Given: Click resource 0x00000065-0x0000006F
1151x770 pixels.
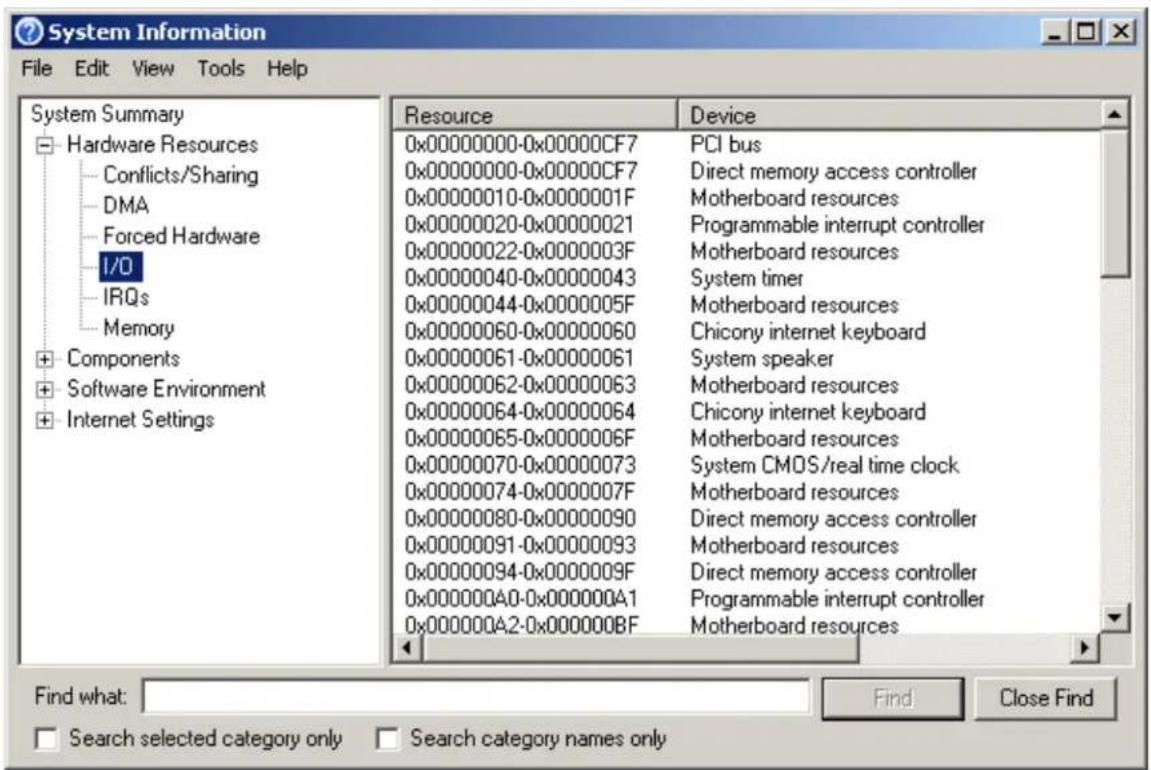Looking at the screenshot, I should pos(520,439).
